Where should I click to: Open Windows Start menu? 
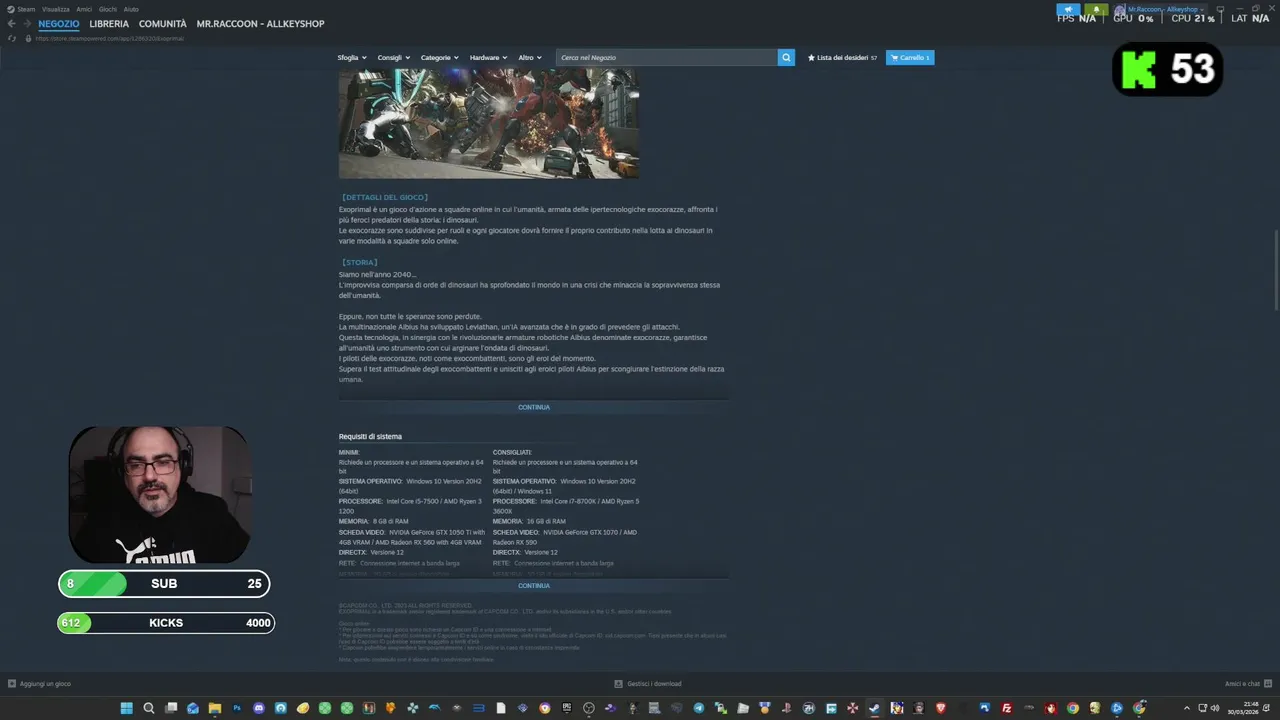pyautogui.click(x=126, y=708)
